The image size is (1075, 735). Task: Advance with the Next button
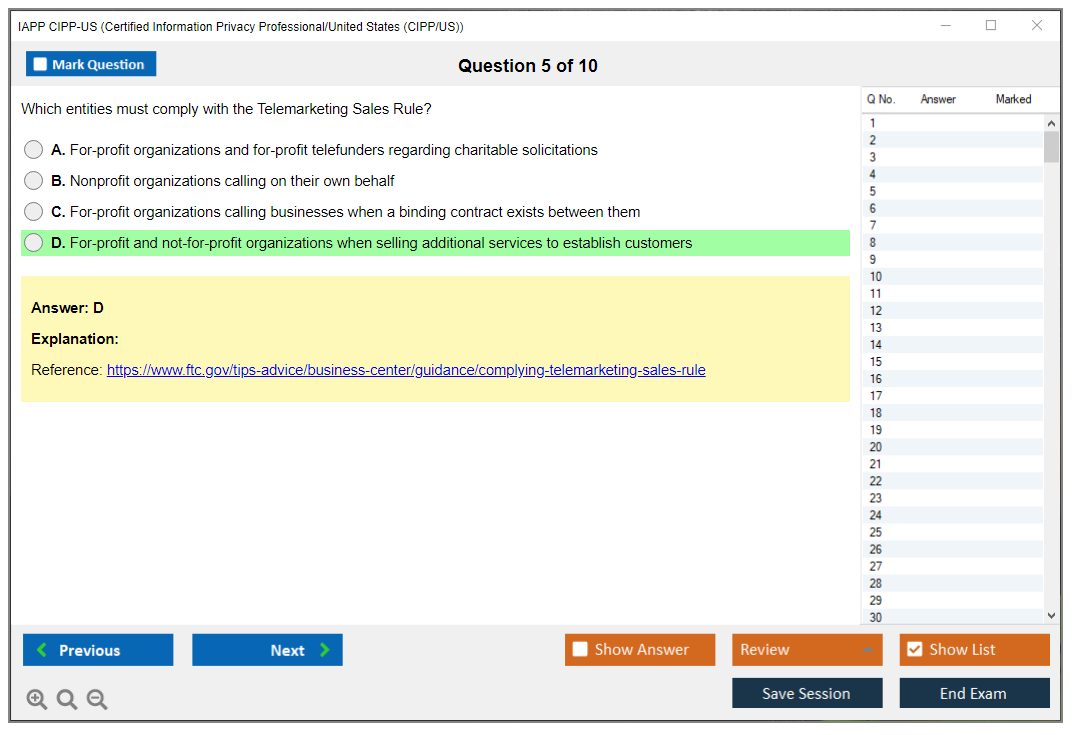[x=267, y=650]
